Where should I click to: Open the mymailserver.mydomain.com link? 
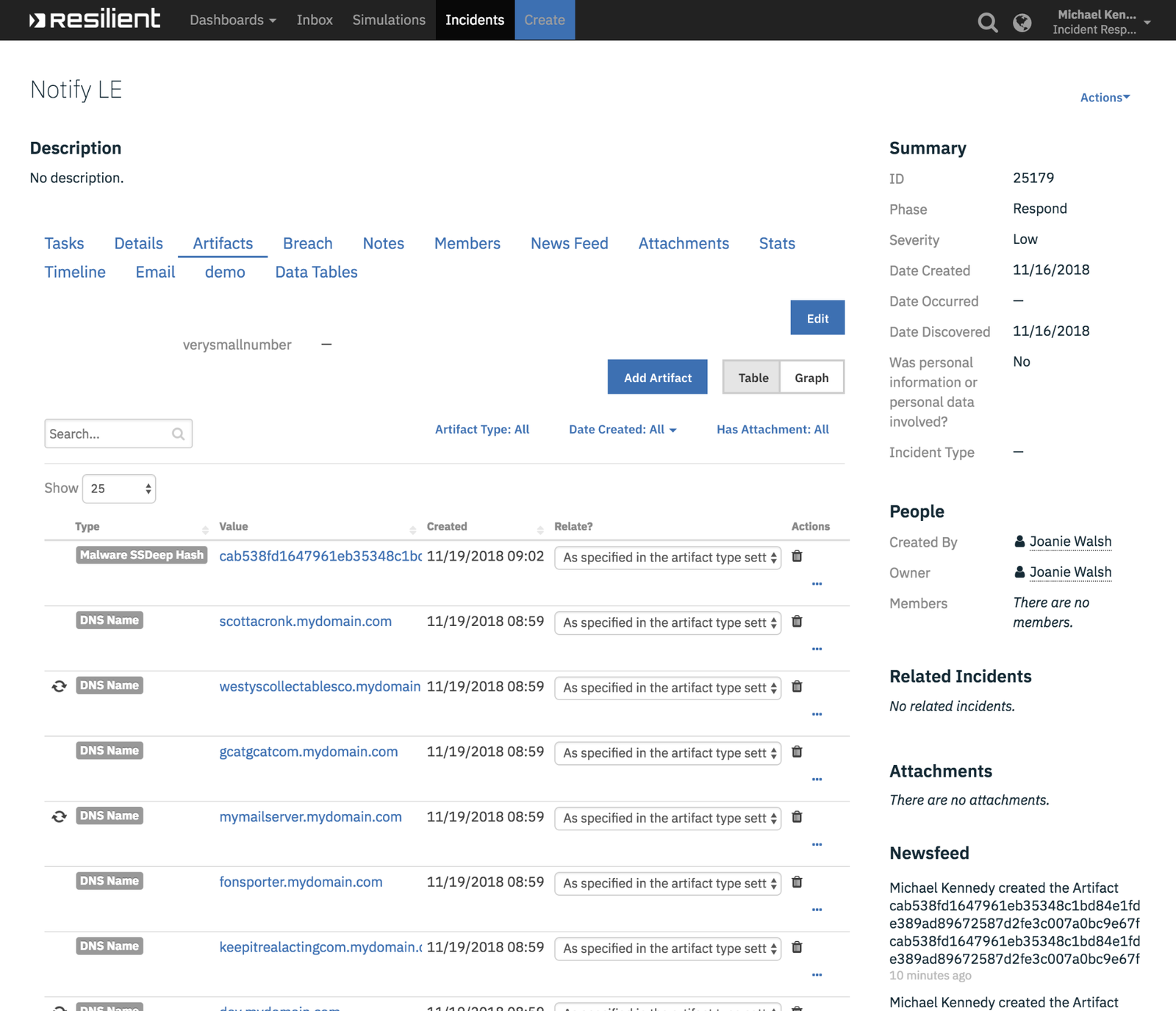[x=310, y=817]
